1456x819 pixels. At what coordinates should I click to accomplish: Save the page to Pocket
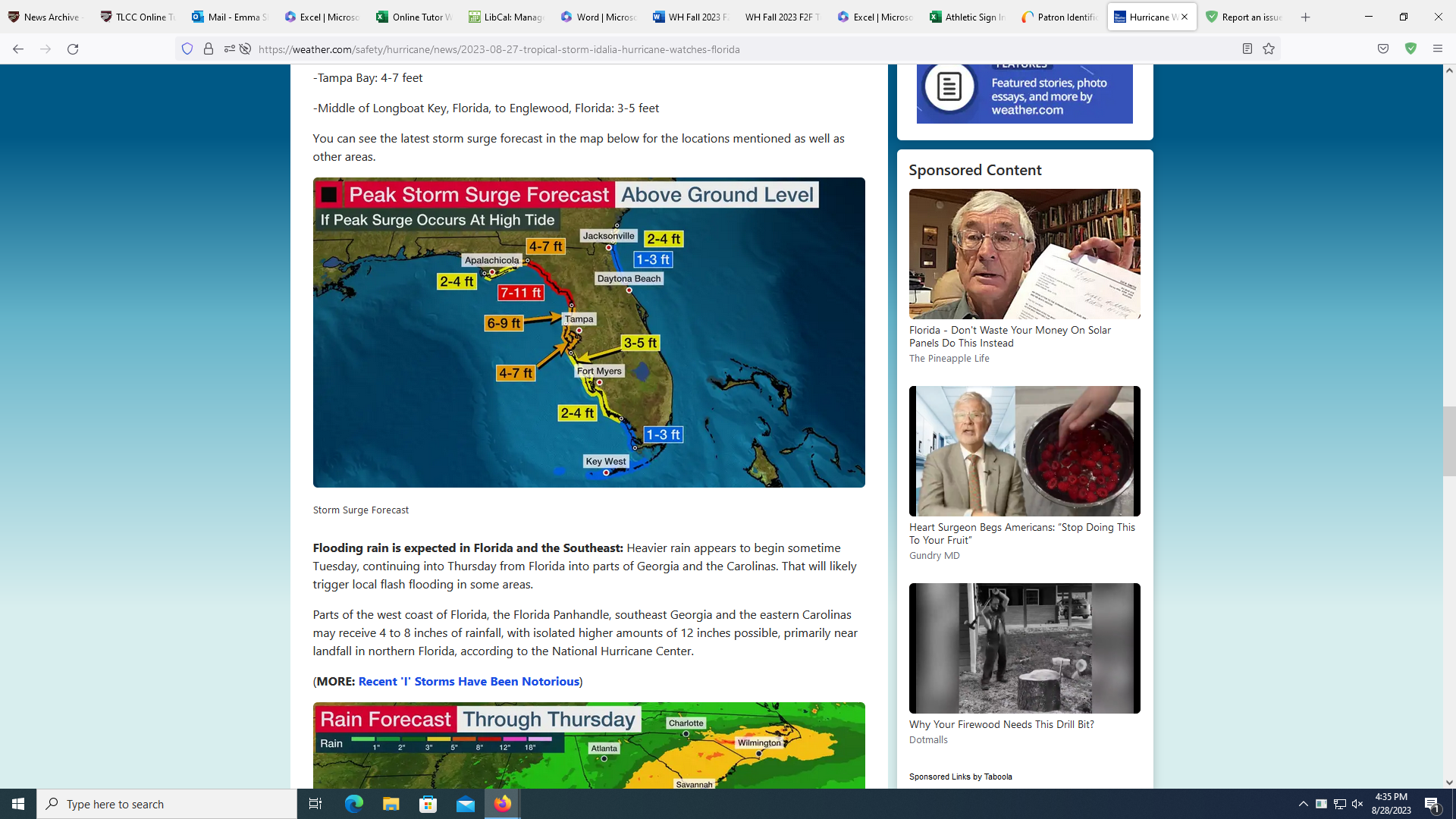[1382, 49]
